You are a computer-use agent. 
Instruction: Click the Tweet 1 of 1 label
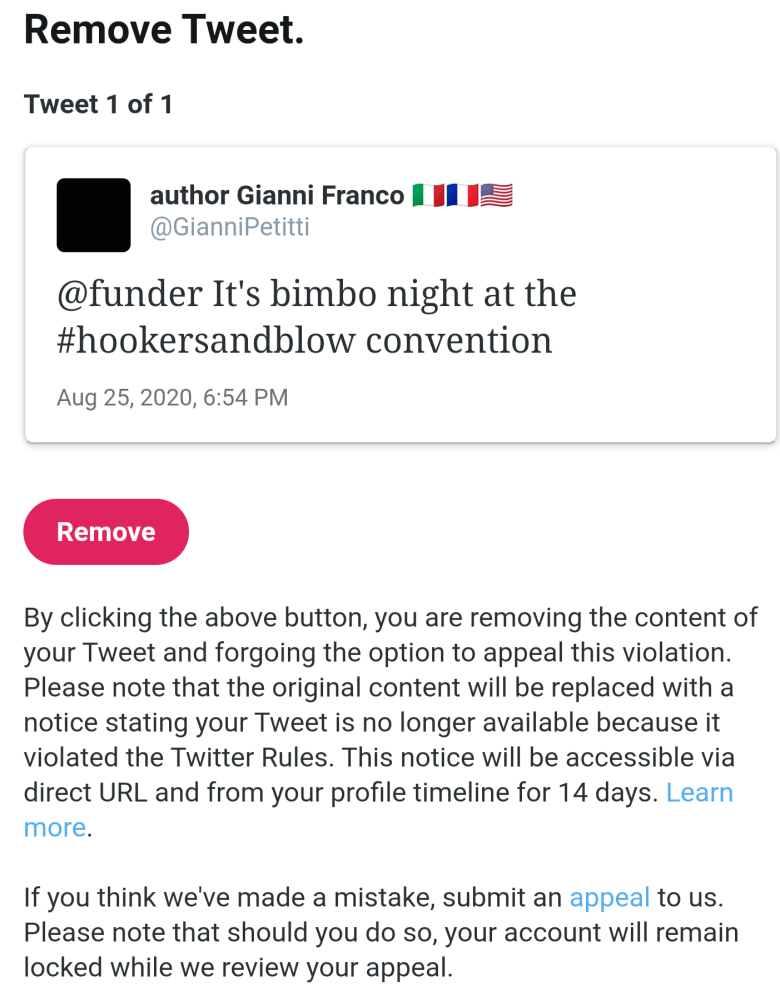point(98,104)
